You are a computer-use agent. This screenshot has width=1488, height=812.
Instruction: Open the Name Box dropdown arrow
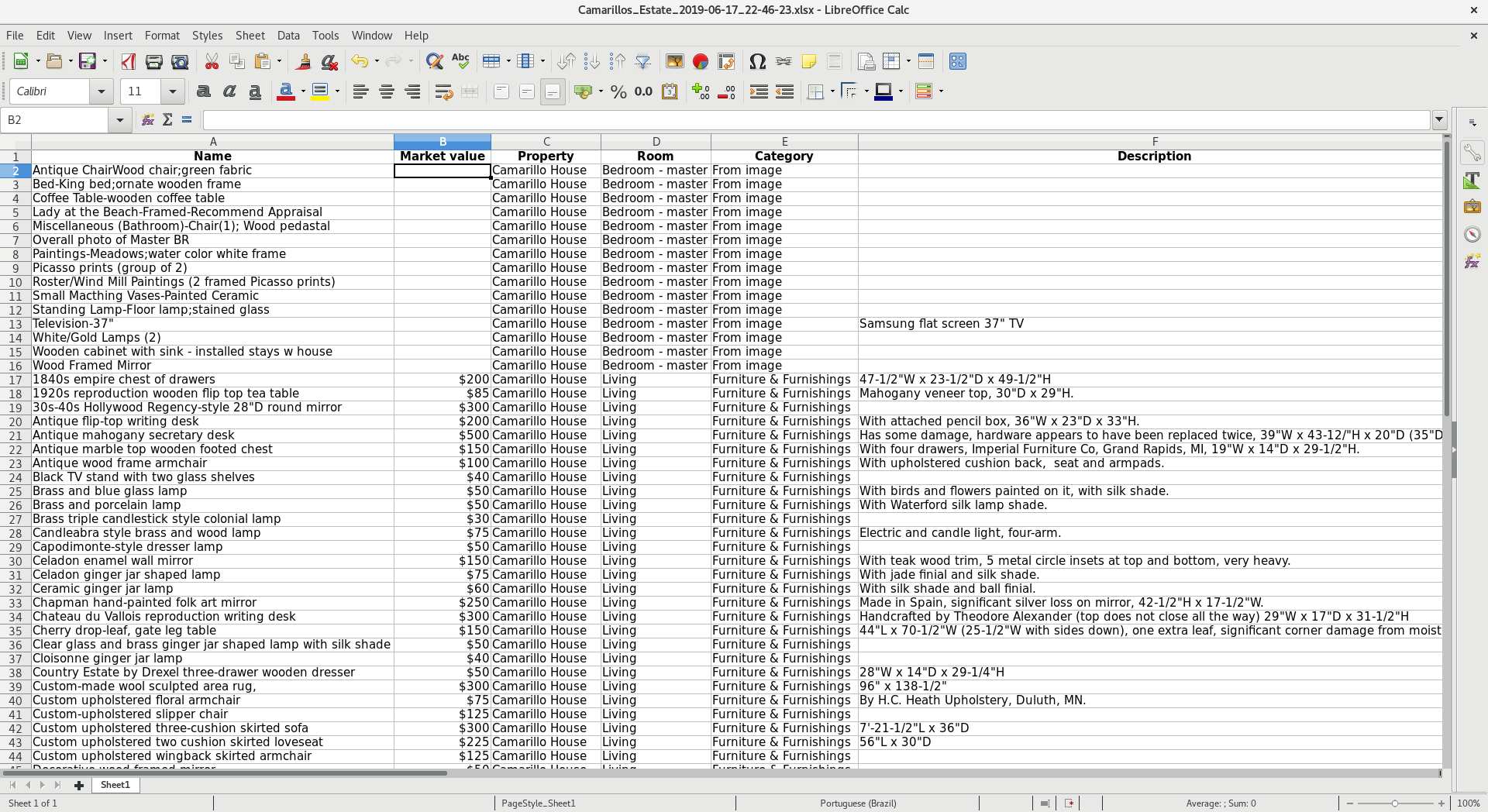tap(119, 120)
